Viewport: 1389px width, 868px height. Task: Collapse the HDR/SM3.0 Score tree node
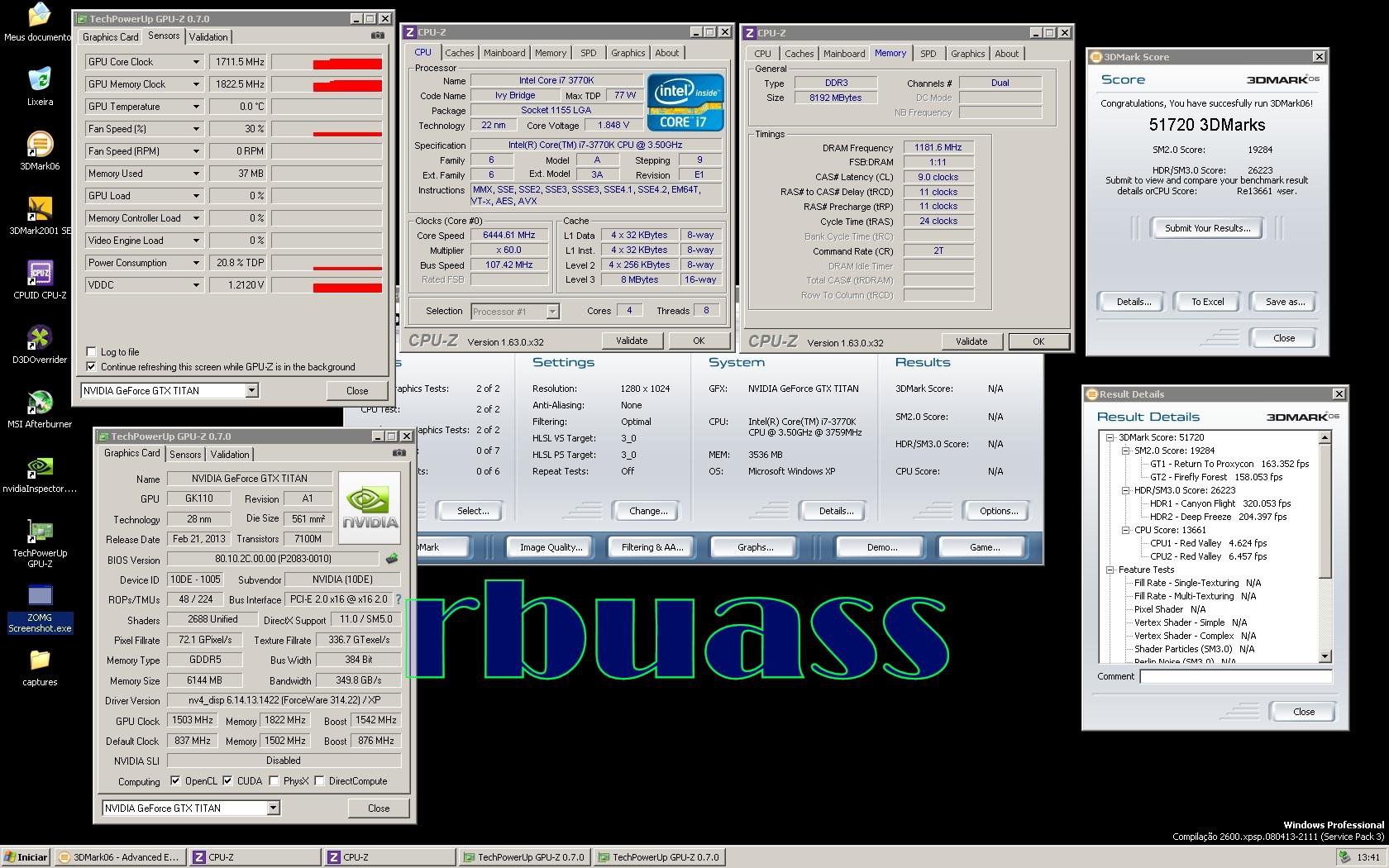1125,490
